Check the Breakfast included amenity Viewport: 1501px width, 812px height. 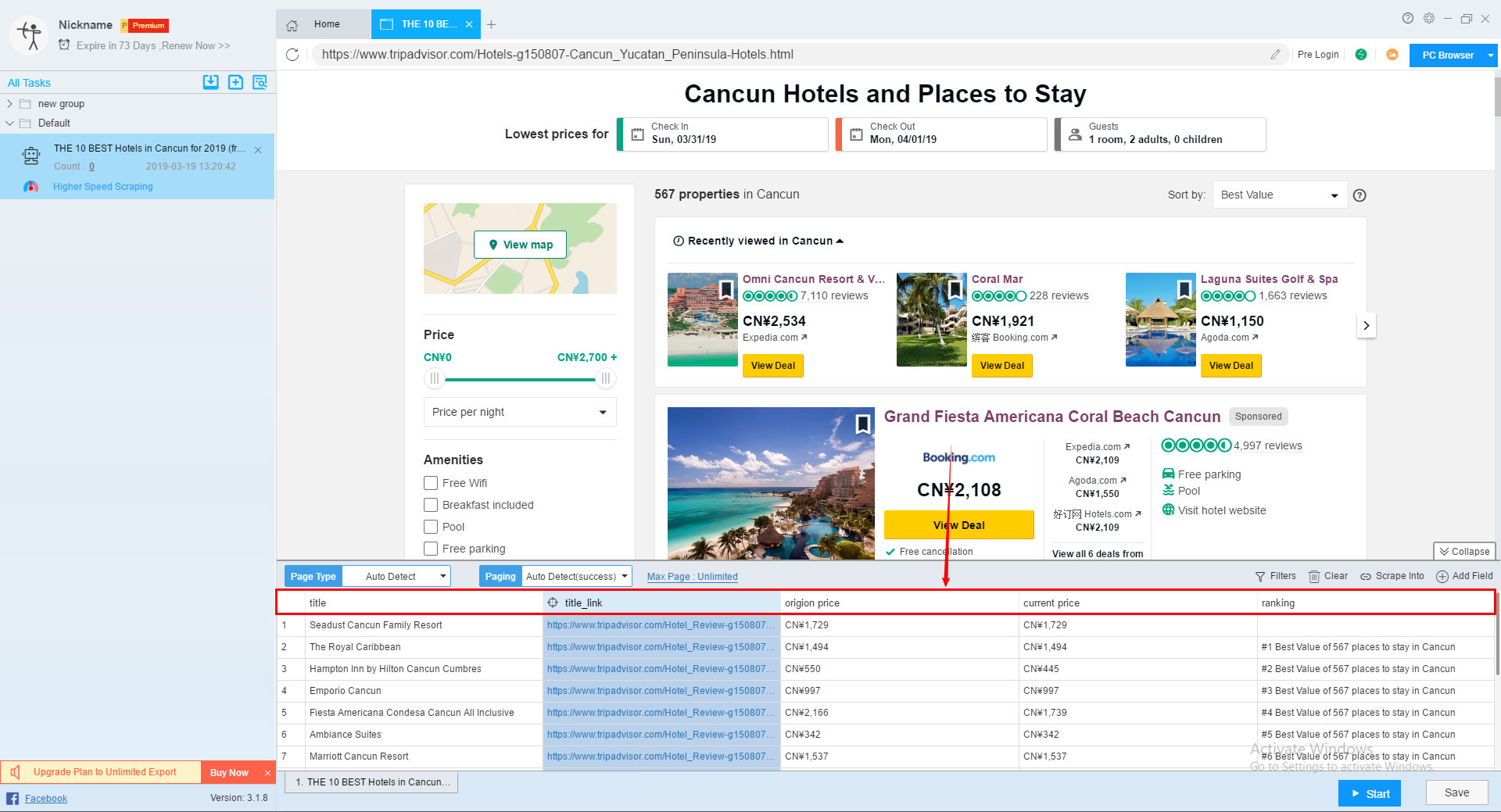(x=431, y=505)
